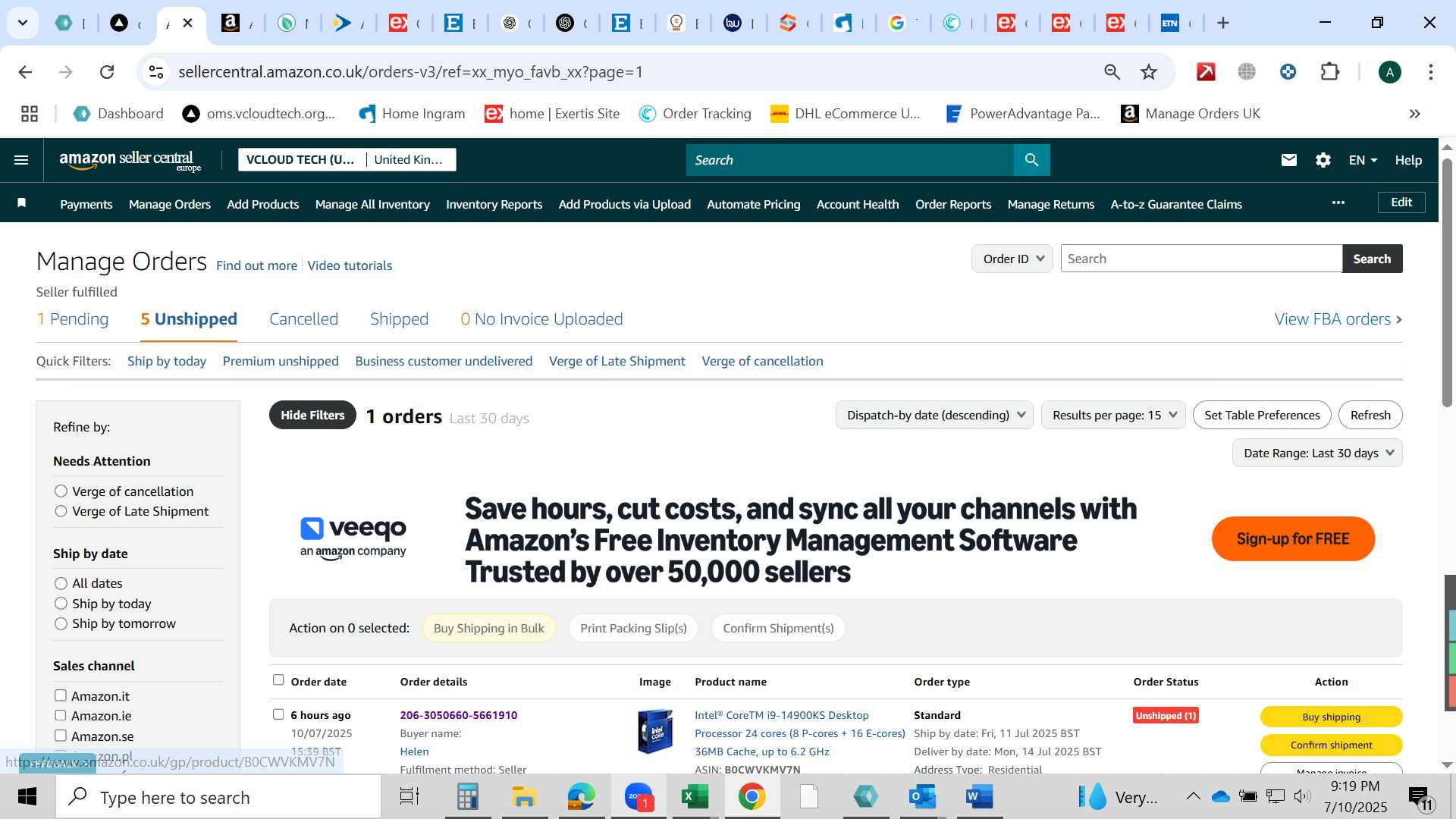Image resolution: width=1456 pixels, height=819 pixels.
Task: Open a new browser tab with plus icon
Action: (1222, 23)
